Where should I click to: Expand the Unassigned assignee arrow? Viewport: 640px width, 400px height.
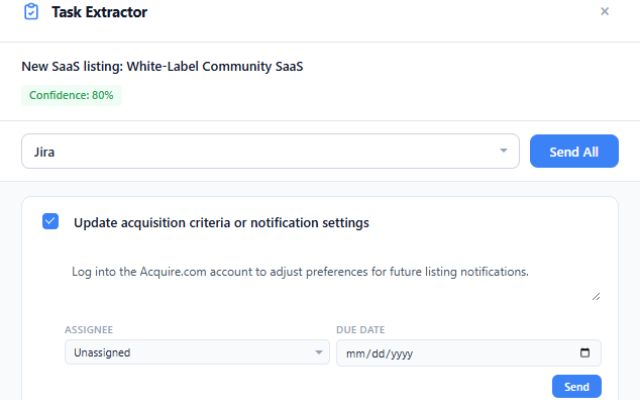point(318,353)
